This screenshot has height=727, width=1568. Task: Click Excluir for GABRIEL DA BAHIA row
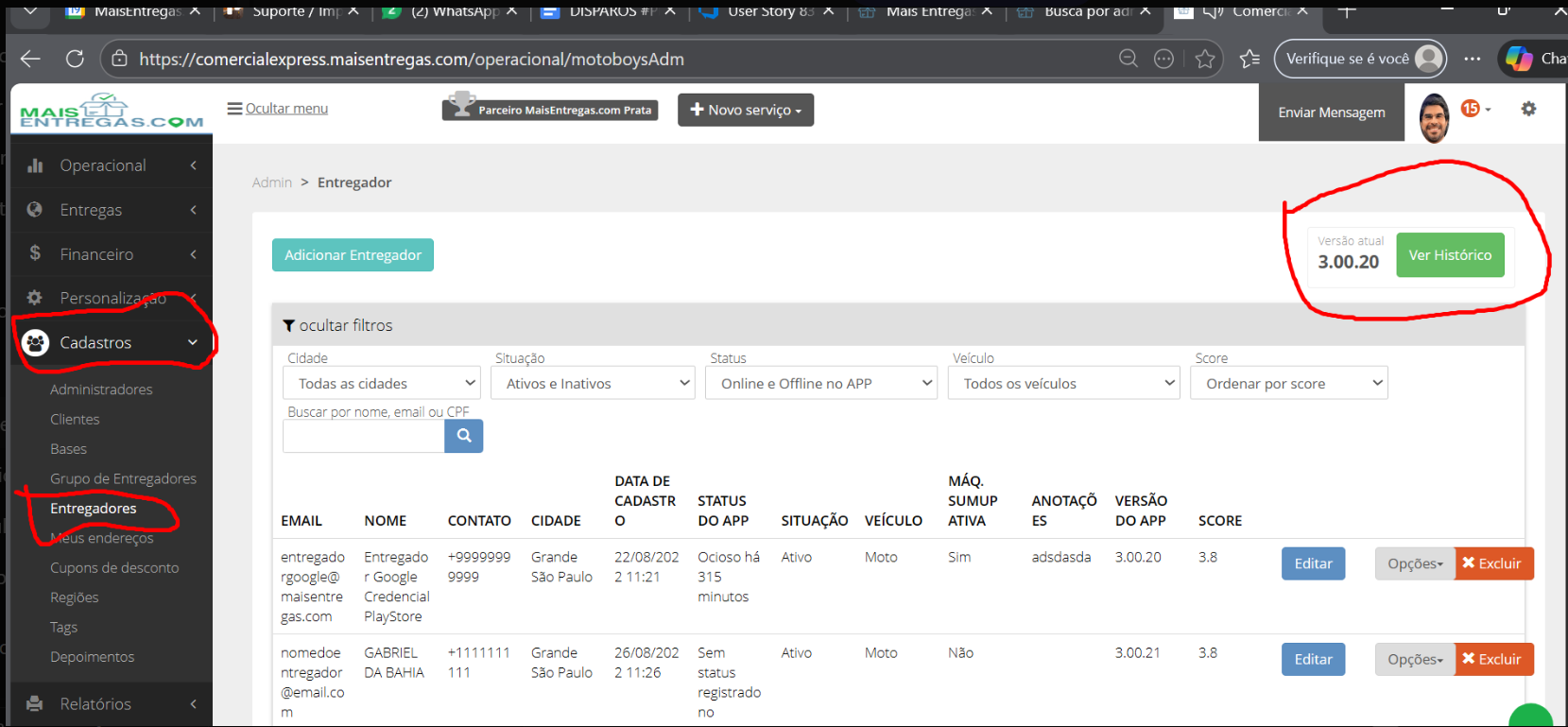tap(1494, 659)
